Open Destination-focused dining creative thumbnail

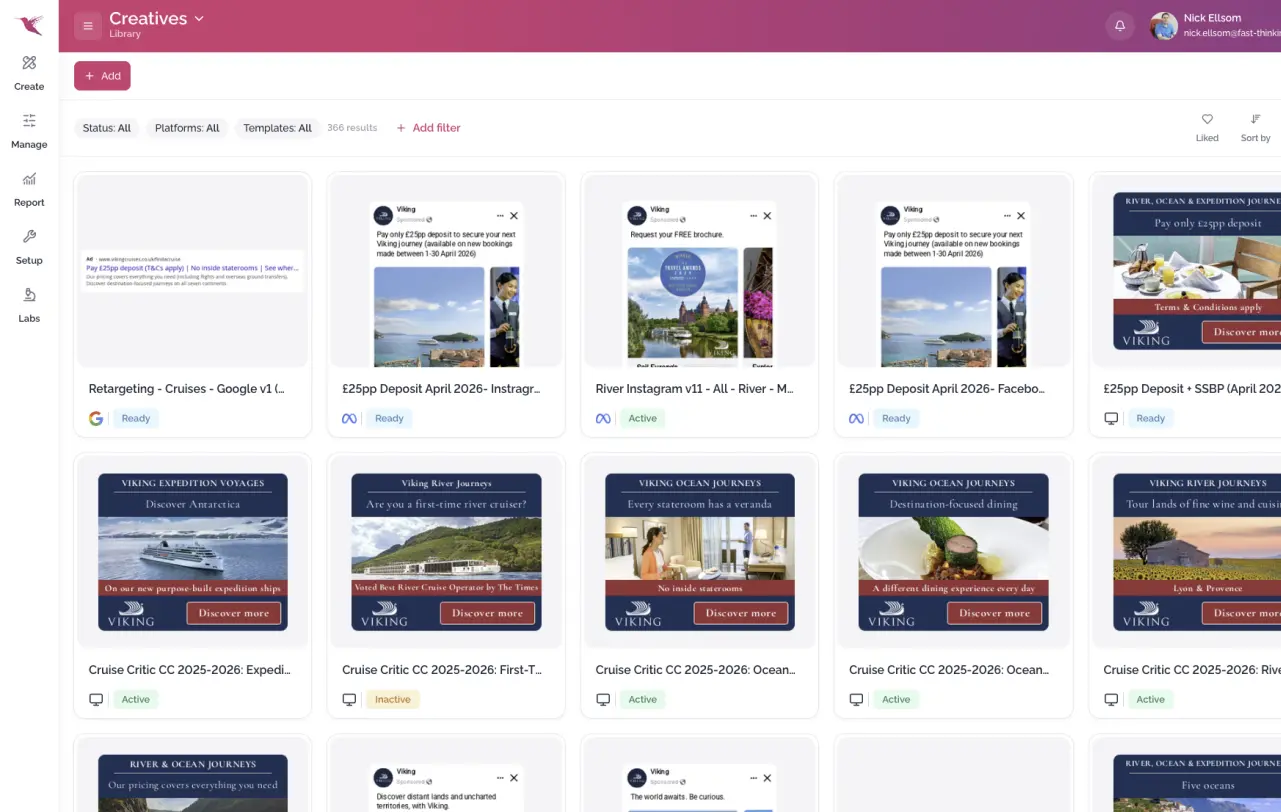[x=954, y=552]
